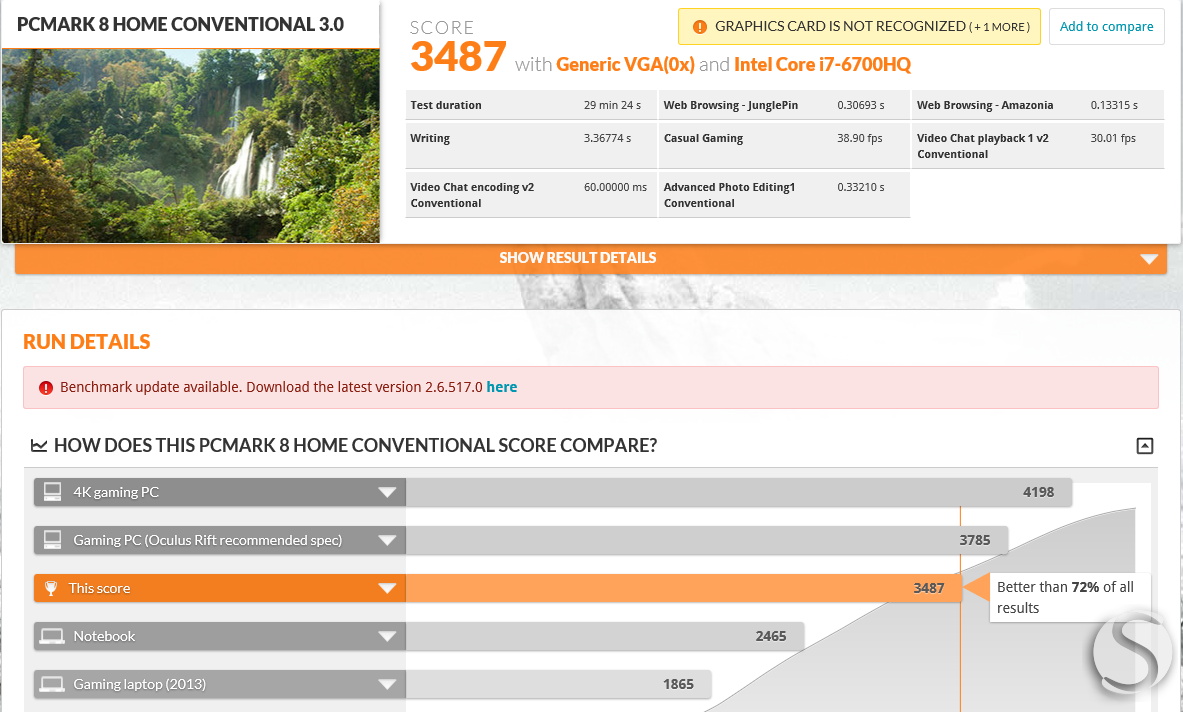The width and height of the screenshot is (1183, 712).
Task: Click the 0.33210 s photo editing value
Action: point(861,188)
